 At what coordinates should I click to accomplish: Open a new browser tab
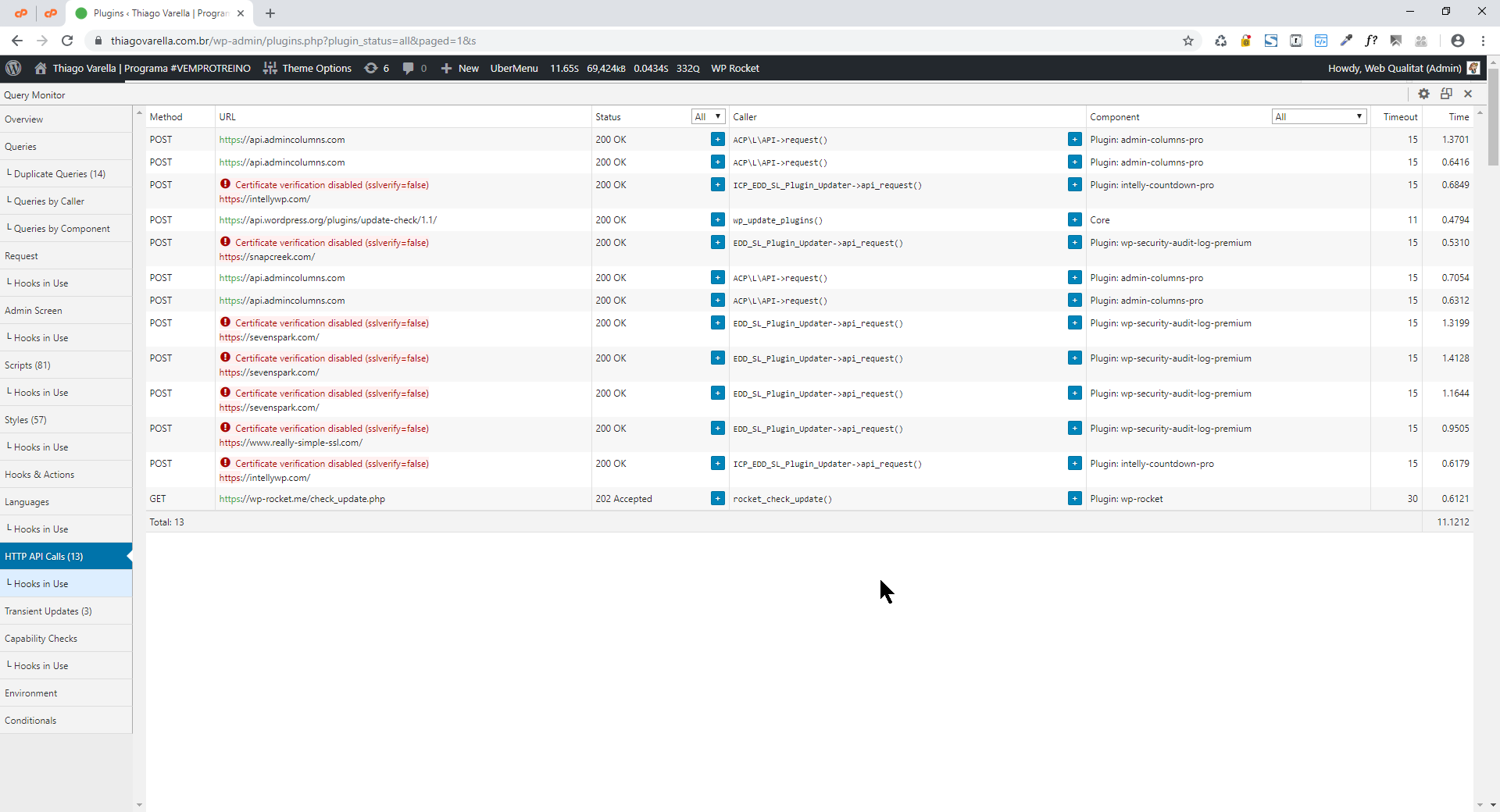click(270, 13)
